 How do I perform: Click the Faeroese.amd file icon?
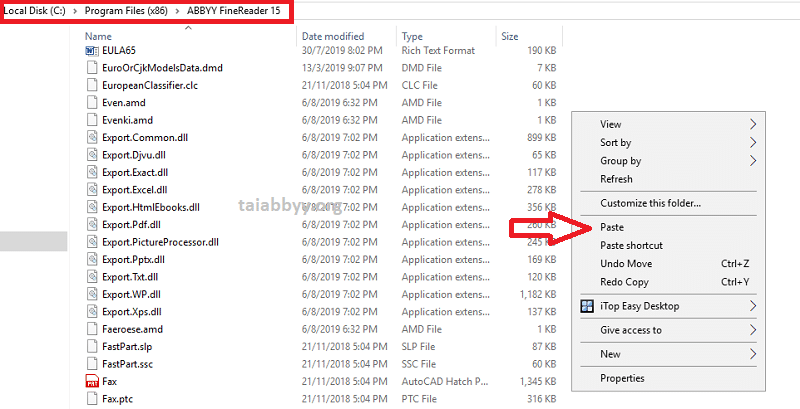[92, 329]
